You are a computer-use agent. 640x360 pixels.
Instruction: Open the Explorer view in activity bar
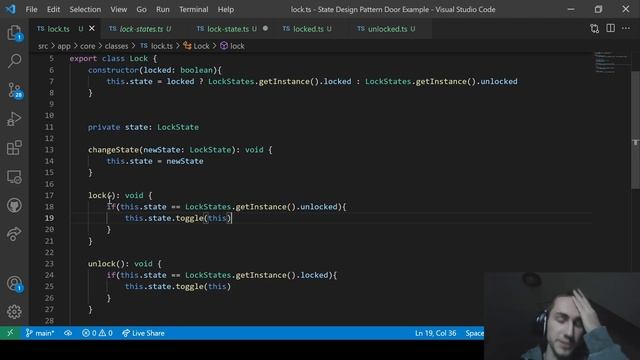tap(14, 33)
